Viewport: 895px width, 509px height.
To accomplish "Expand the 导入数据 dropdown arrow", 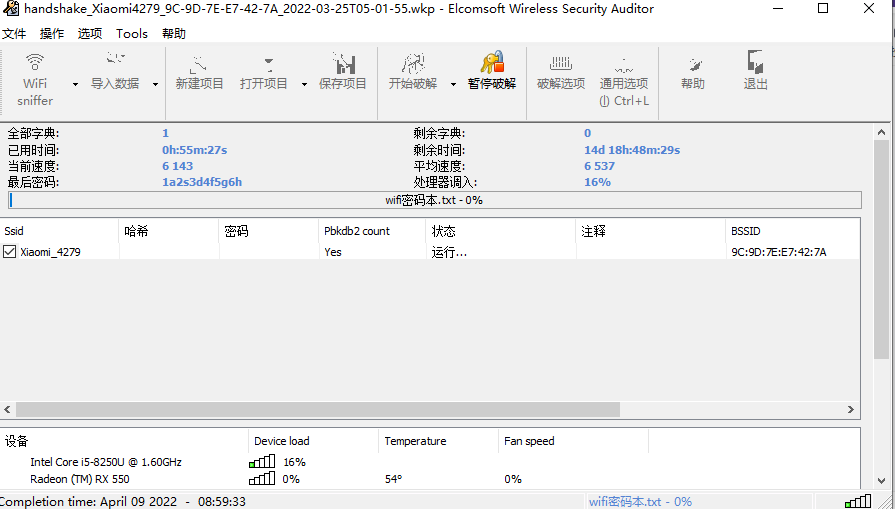I will [x=155, y=84].
